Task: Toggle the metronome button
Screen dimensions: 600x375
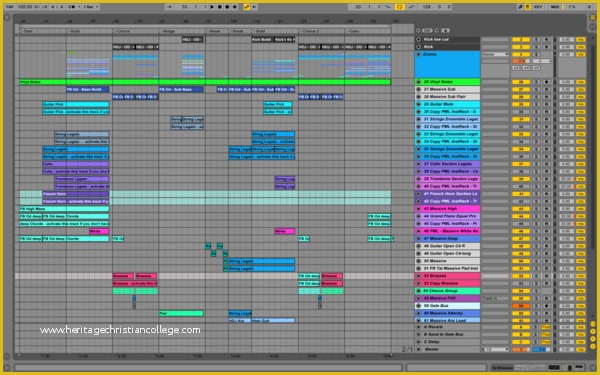Action: [71, 7]
